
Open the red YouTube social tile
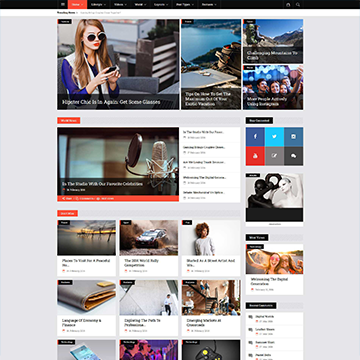pyautogui.click(x=255, y=156)
